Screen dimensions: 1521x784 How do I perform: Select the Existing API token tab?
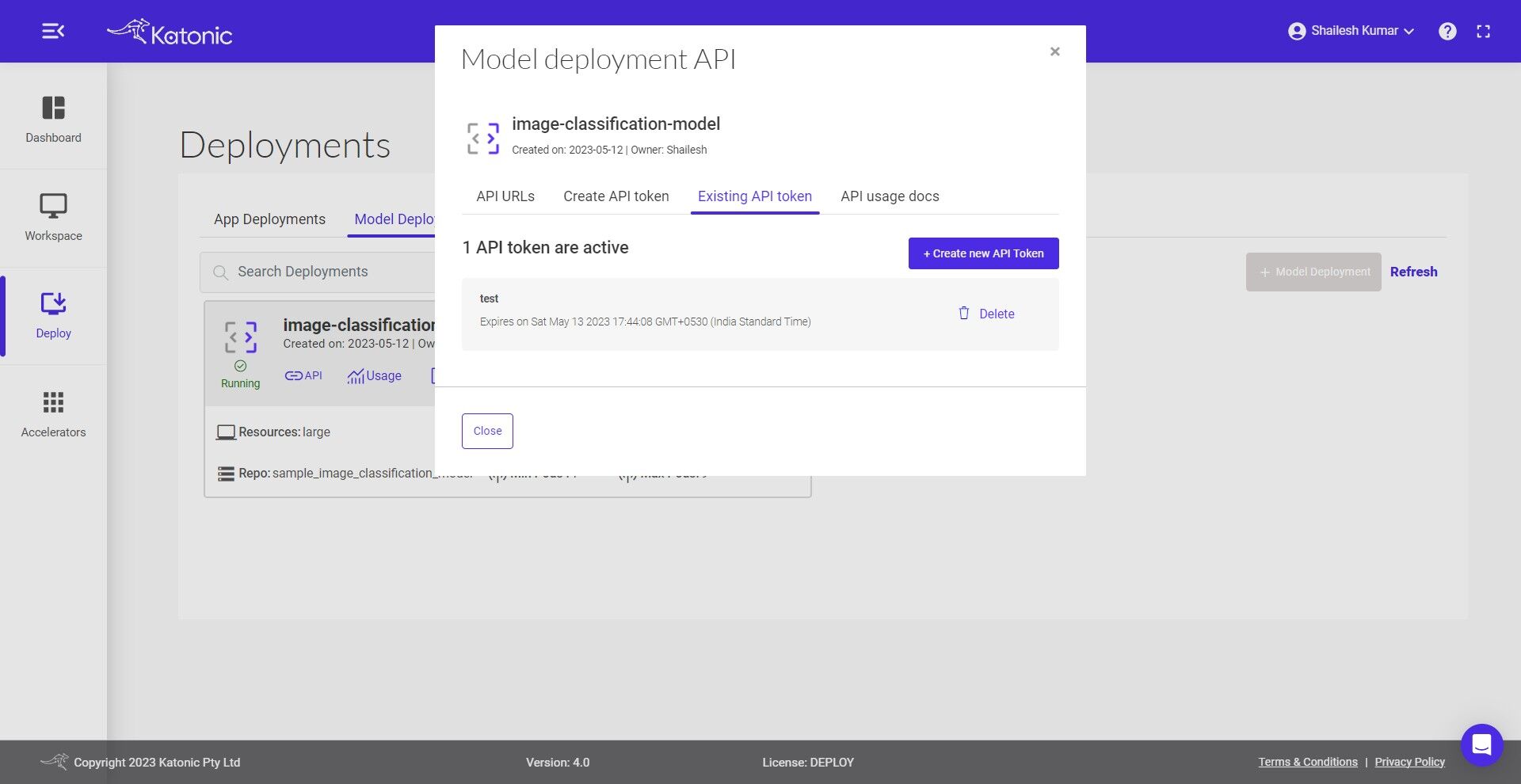[754, 196]
